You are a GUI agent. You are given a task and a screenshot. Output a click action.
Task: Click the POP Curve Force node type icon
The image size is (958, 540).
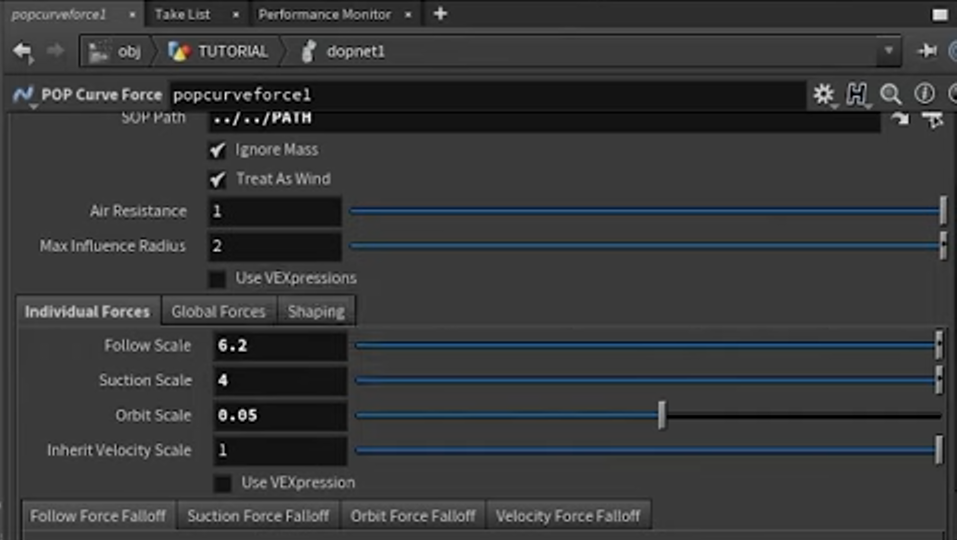[23, 95]
